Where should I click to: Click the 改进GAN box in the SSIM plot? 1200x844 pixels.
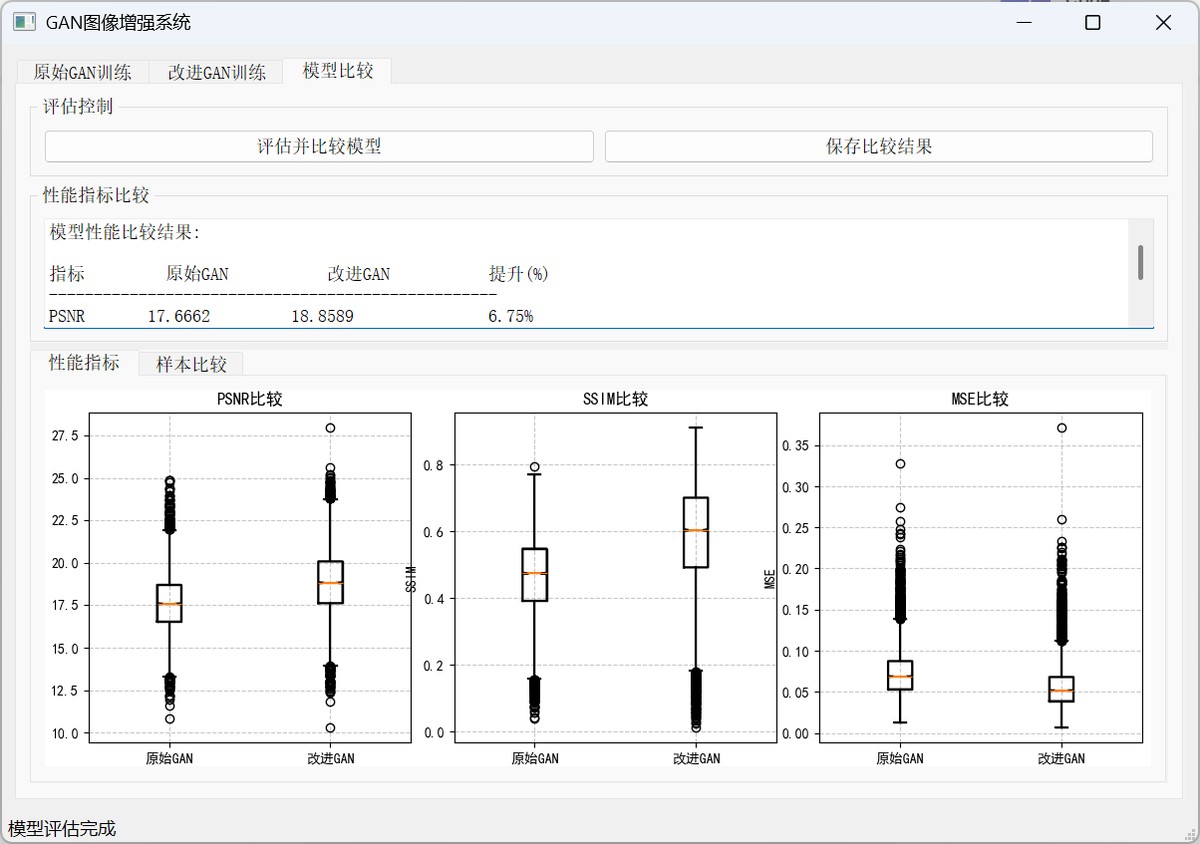click(696, 532)
